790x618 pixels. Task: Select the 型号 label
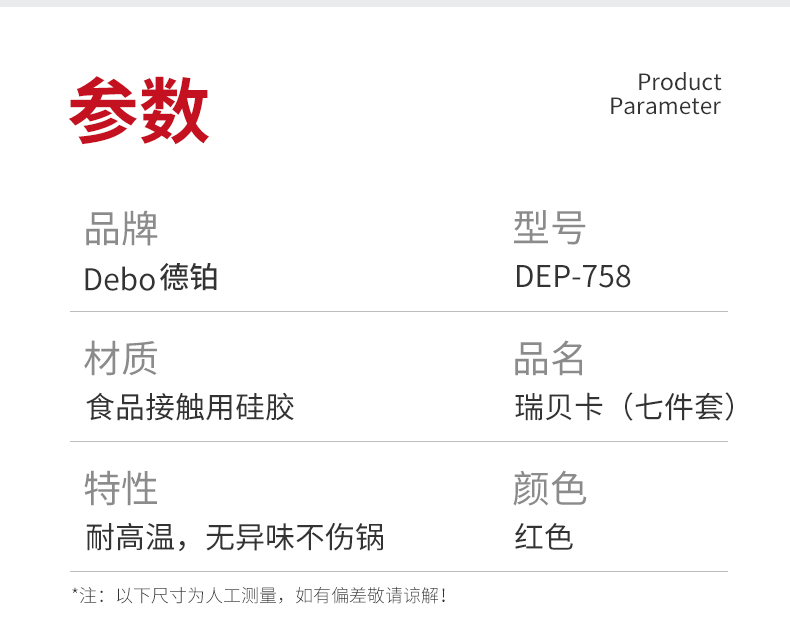tap(549, 229)
